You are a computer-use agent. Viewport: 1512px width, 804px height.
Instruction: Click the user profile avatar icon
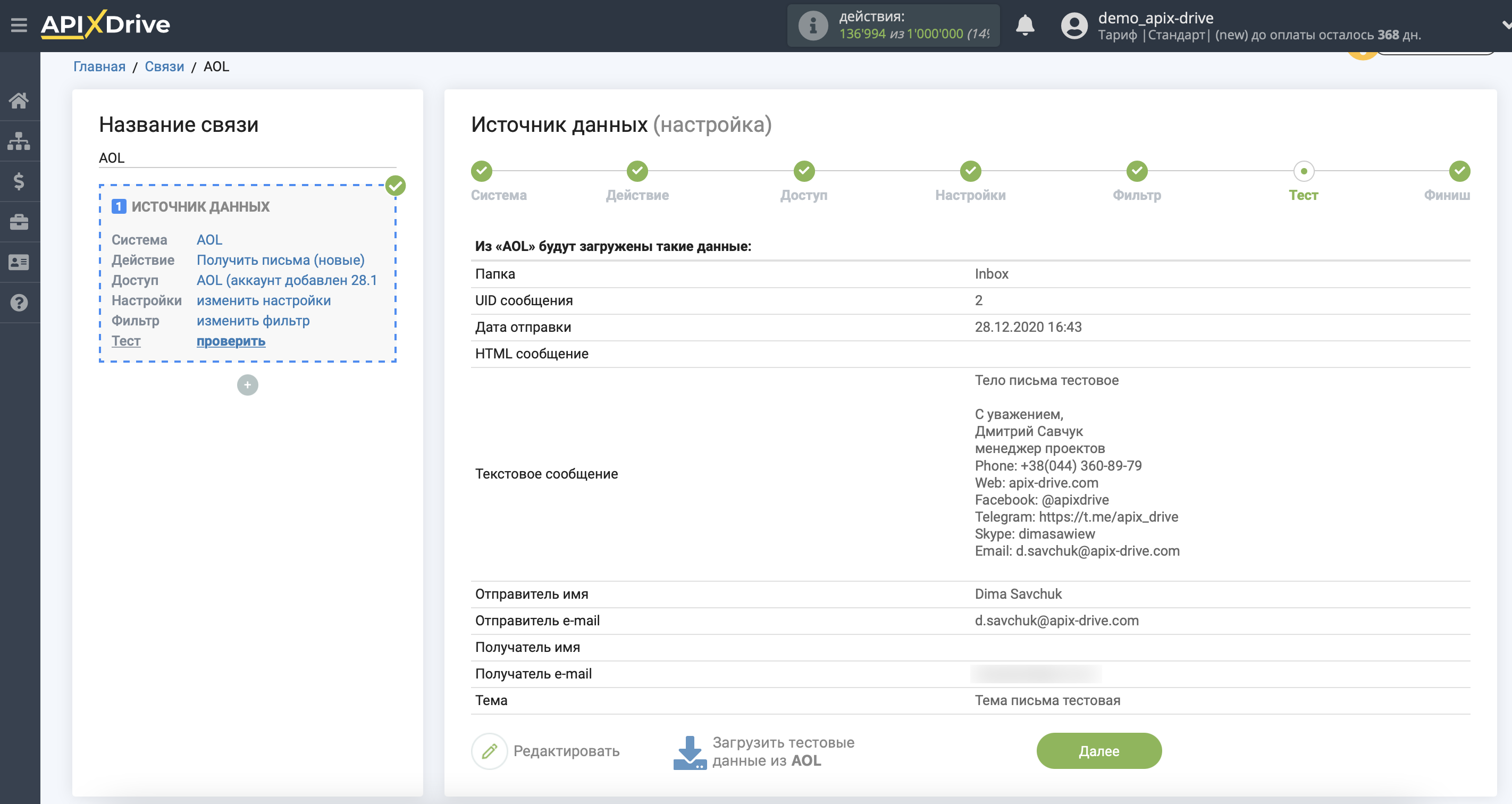point(1074,26)
